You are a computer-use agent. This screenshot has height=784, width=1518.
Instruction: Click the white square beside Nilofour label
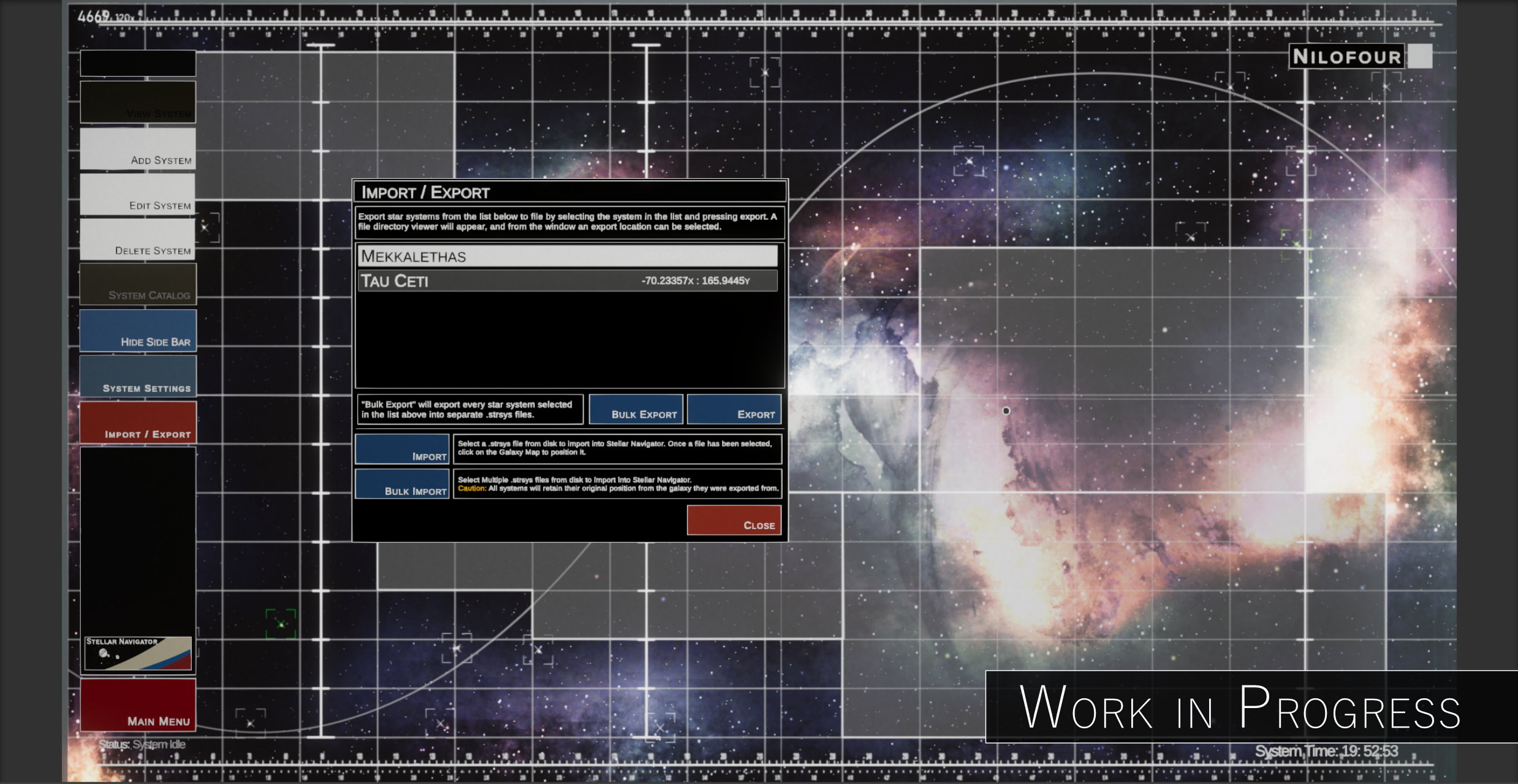[1419, 56]
